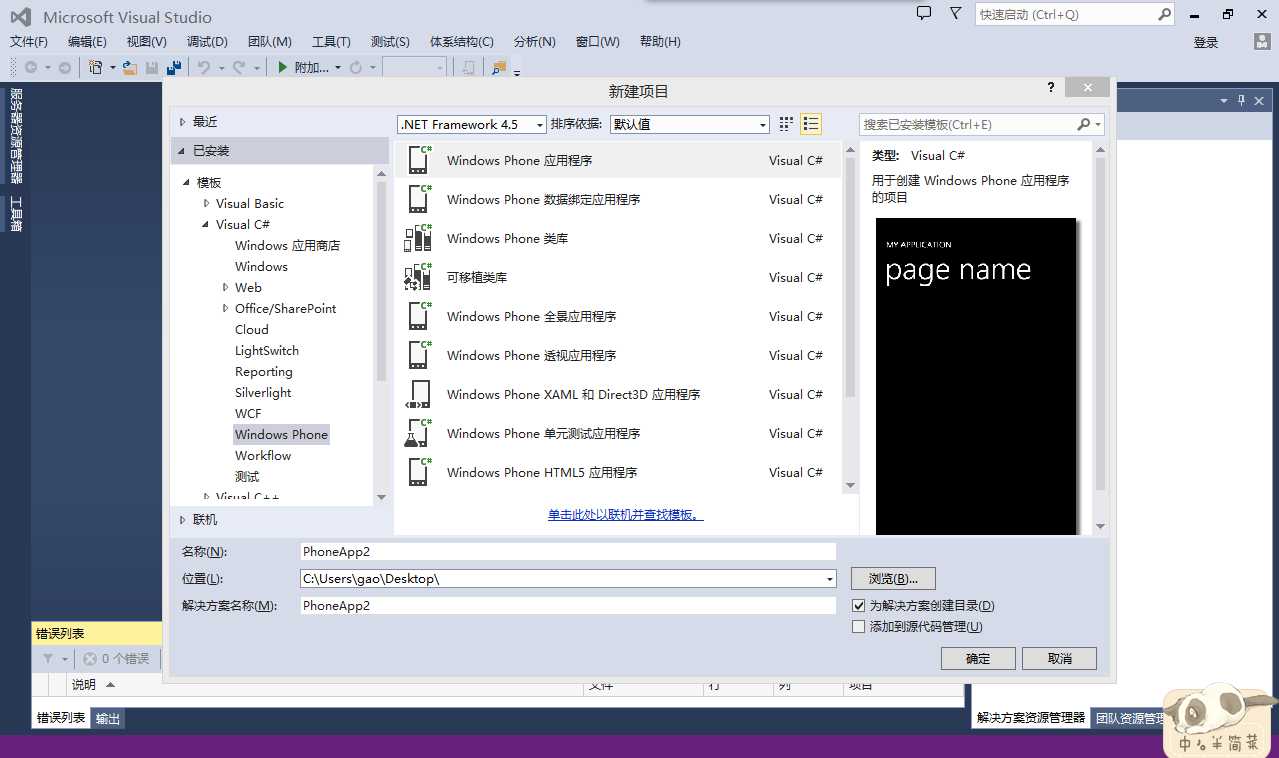The height and width of the screenshot is (758, 1279).
Task: Switch to the 输出 tab
Action: [108, 719]
